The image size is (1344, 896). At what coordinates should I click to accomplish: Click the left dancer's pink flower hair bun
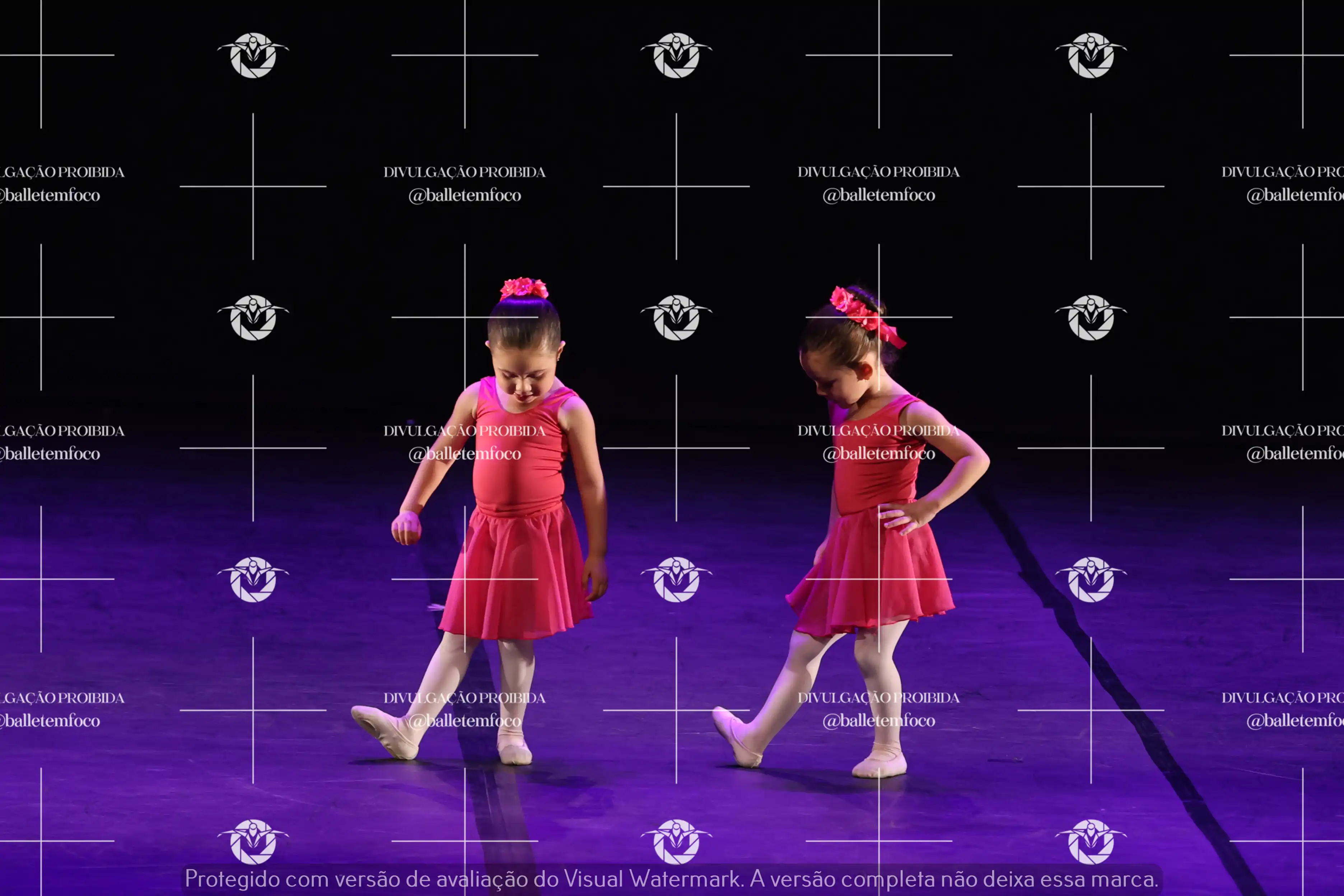click(523, 288)
